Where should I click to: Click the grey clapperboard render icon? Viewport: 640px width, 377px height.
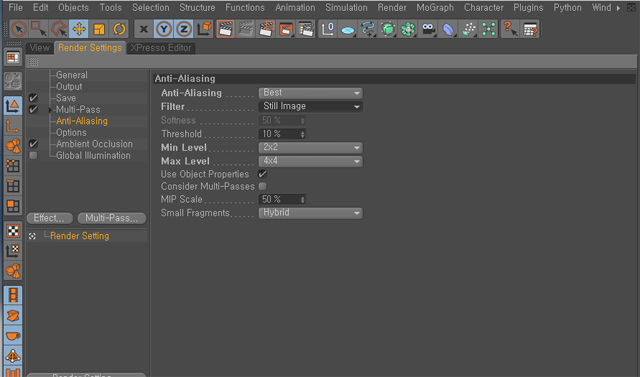[x=245, y=29]
